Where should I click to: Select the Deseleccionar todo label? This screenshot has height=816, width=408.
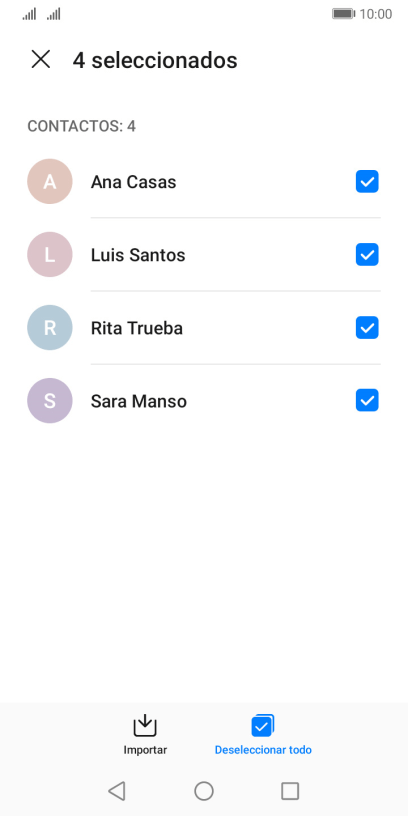(x=263, y=750)
